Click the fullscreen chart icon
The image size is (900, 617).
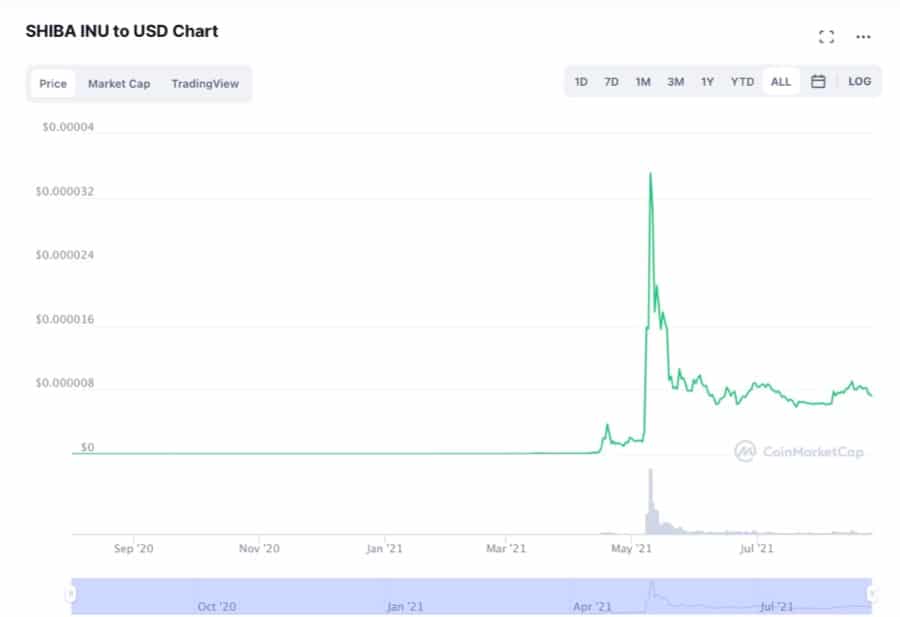(x=826, y=37)
